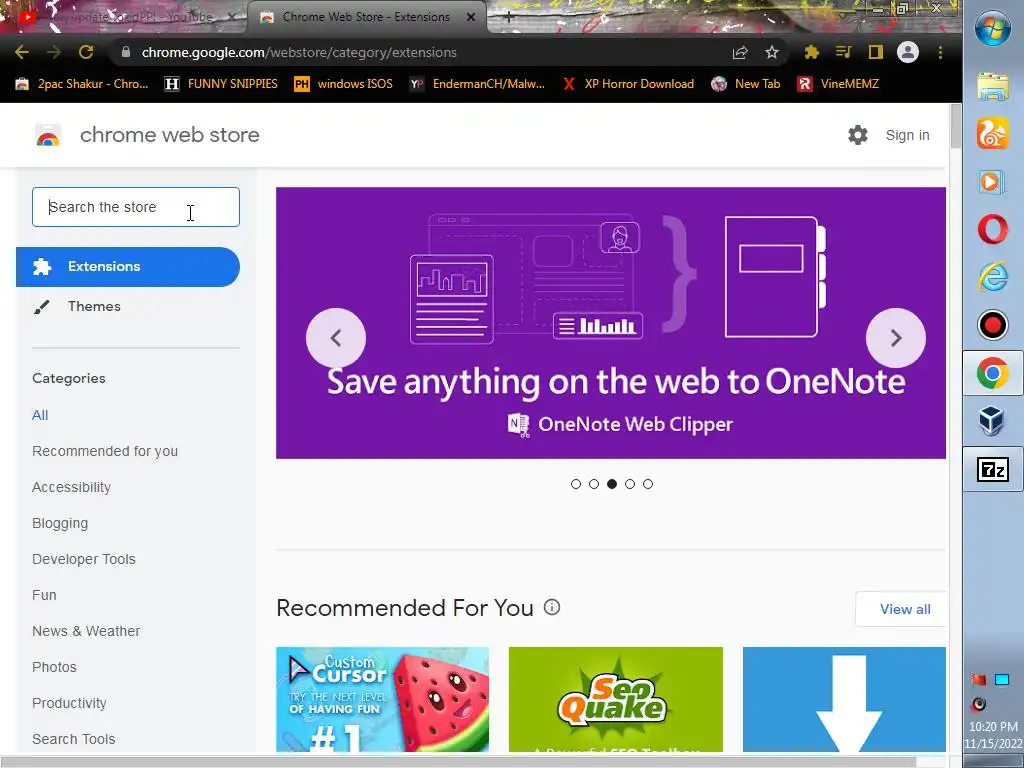
Task: Choose the Developer Tools category
Action: coord(84,559)
